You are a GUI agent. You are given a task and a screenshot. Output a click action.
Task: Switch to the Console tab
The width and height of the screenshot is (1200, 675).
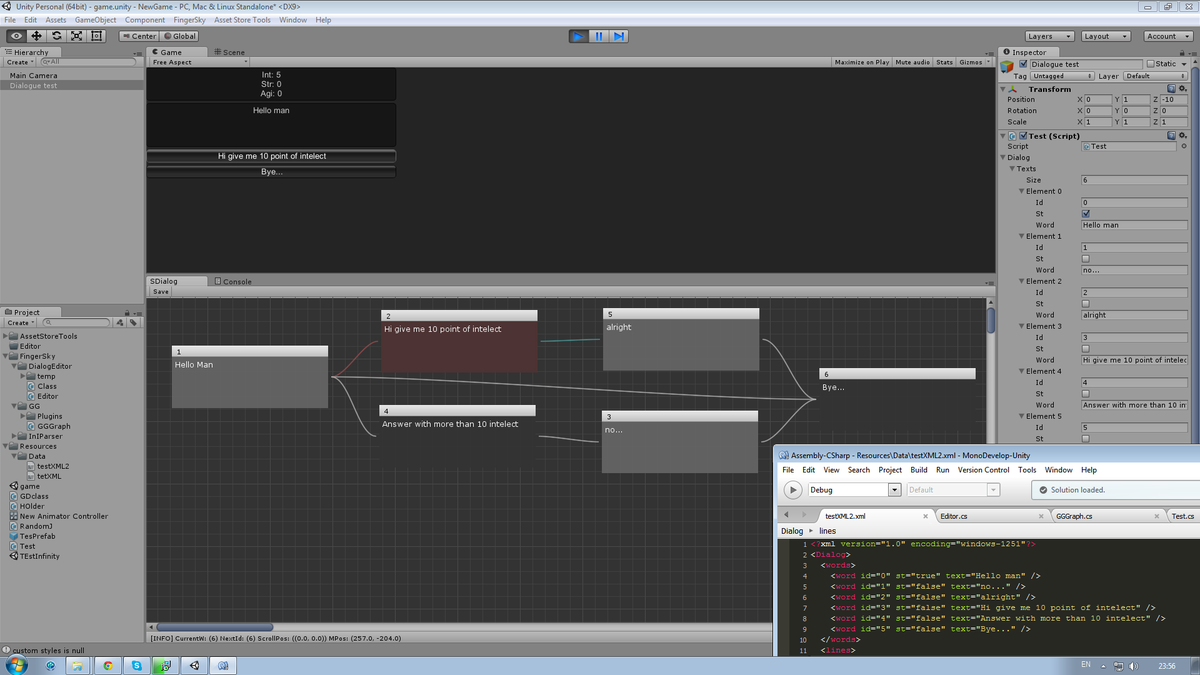coord(233,281)
